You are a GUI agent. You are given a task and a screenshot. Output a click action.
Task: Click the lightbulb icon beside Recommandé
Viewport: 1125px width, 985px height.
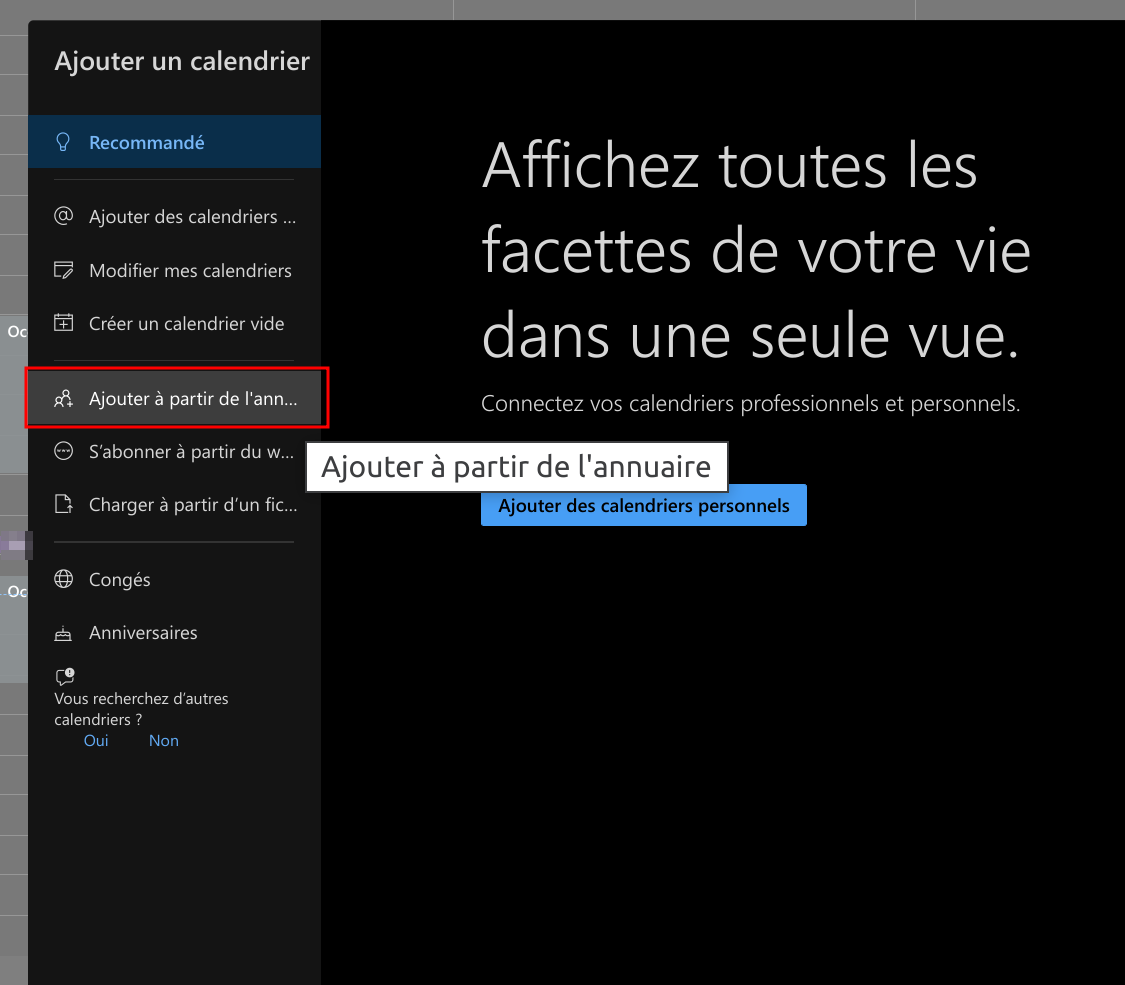pos(64,142)
